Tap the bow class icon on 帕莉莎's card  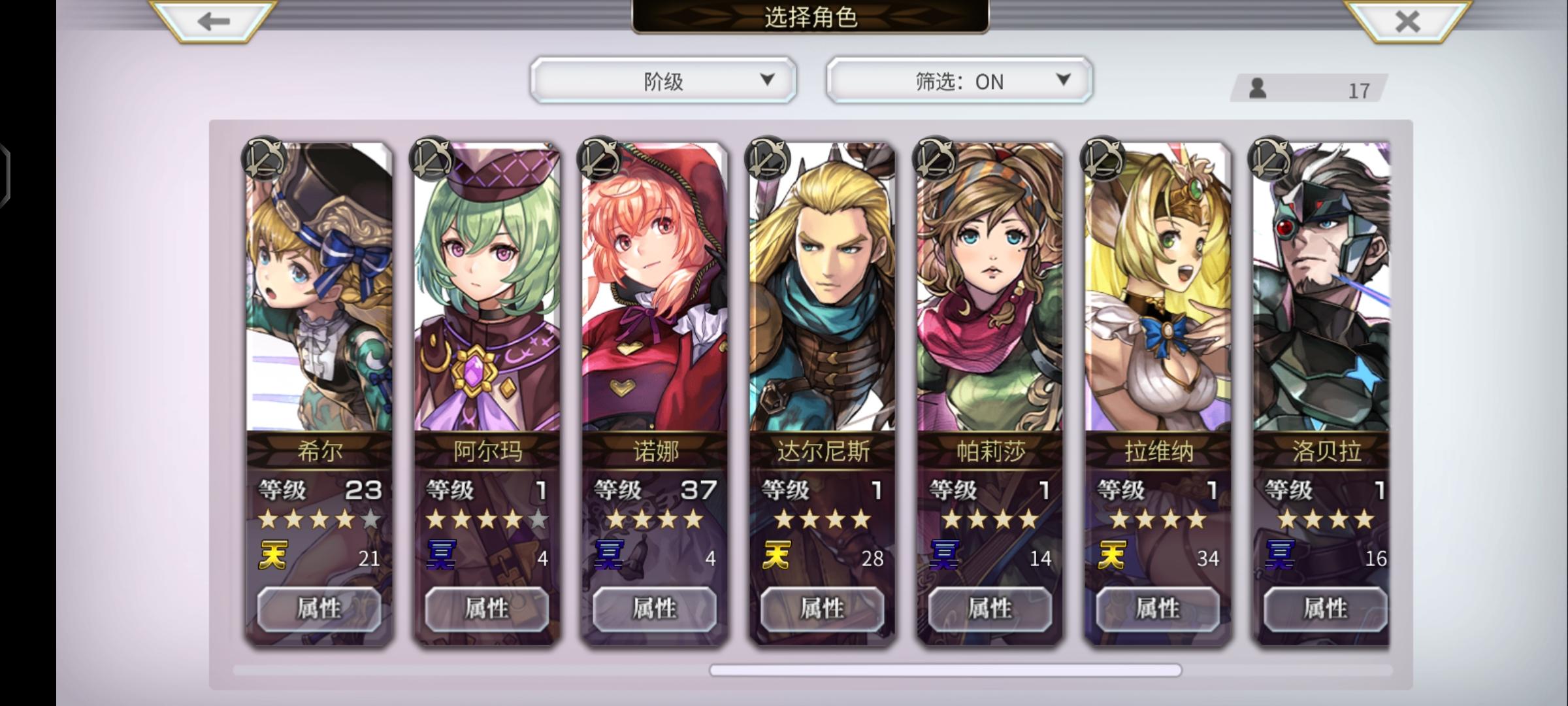[x=936, y=158]
